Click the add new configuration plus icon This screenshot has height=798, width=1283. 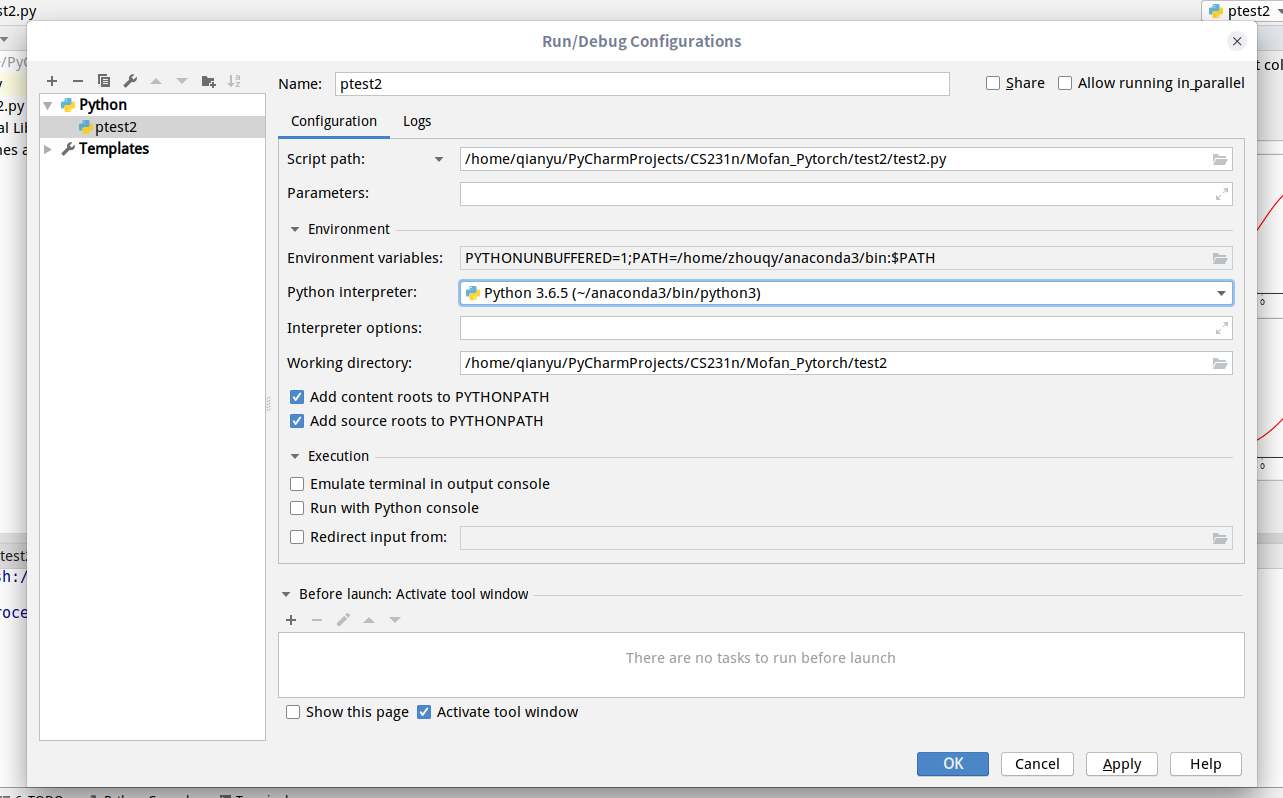(x=52, y=81)
